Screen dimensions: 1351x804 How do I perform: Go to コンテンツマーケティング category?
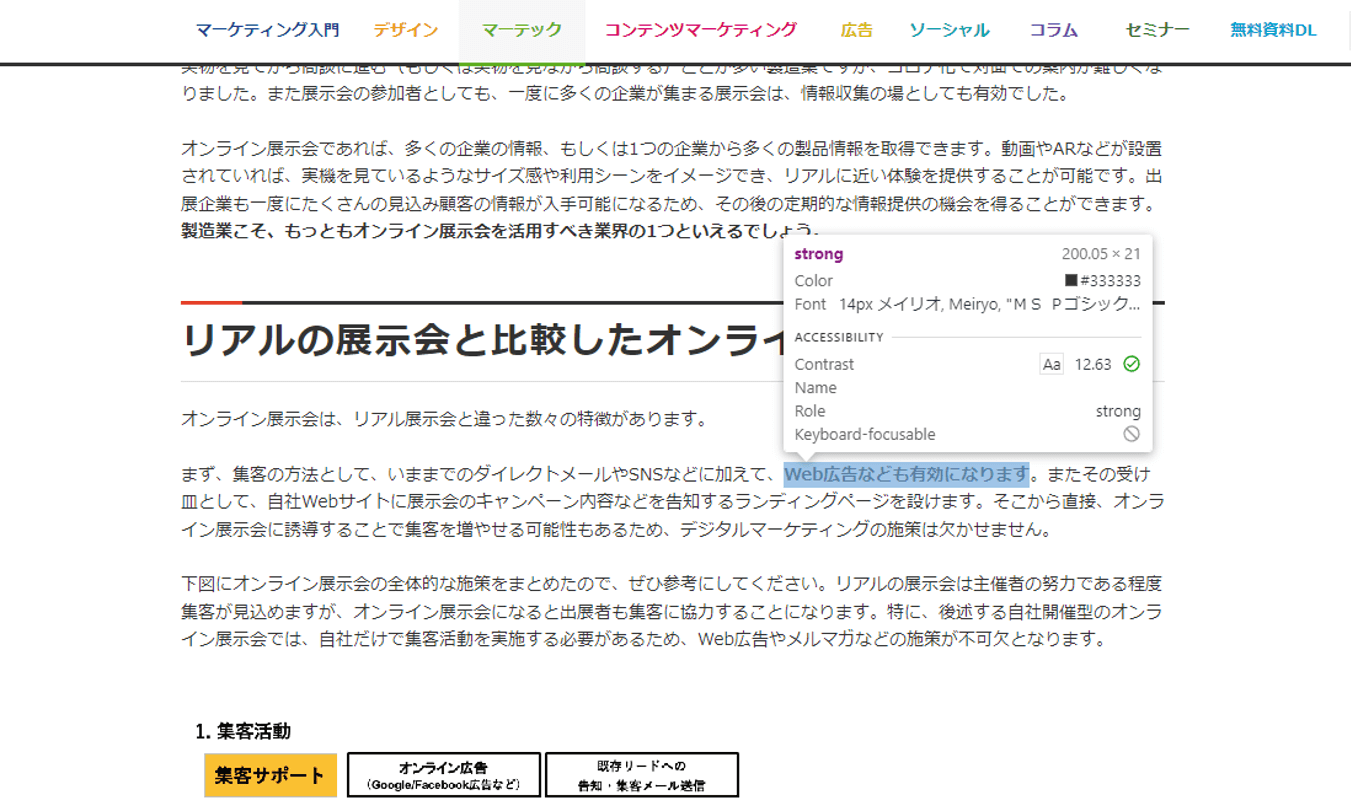(700, 30)
